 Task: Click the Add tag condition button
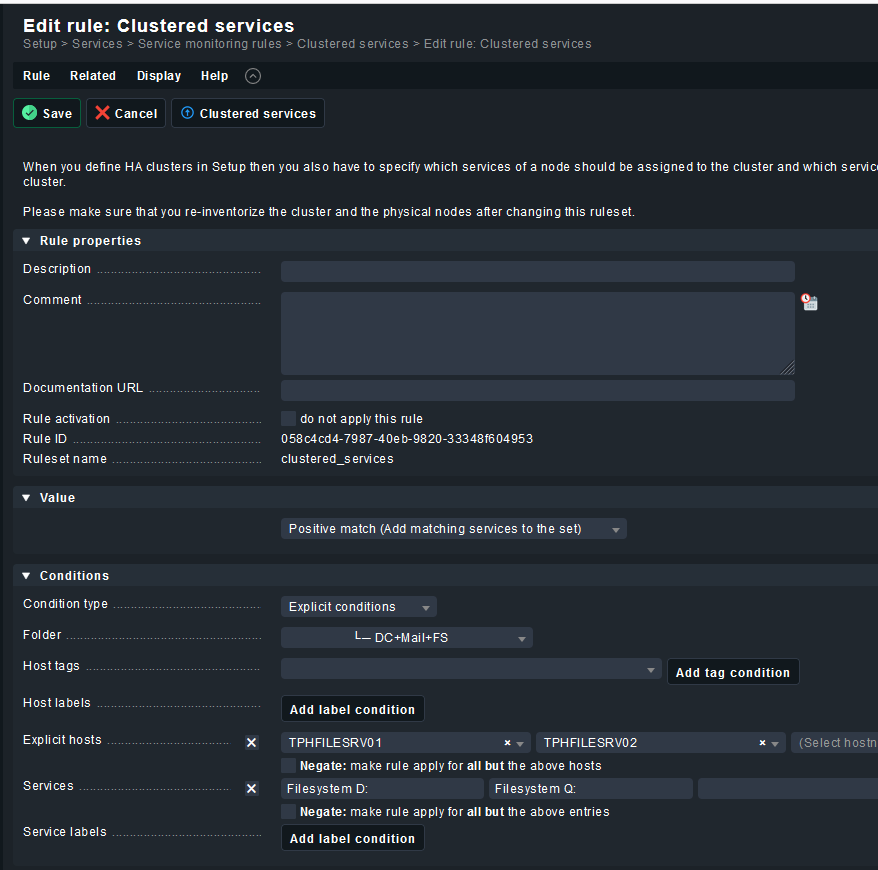pyautogui.click(x=733, y=671)
